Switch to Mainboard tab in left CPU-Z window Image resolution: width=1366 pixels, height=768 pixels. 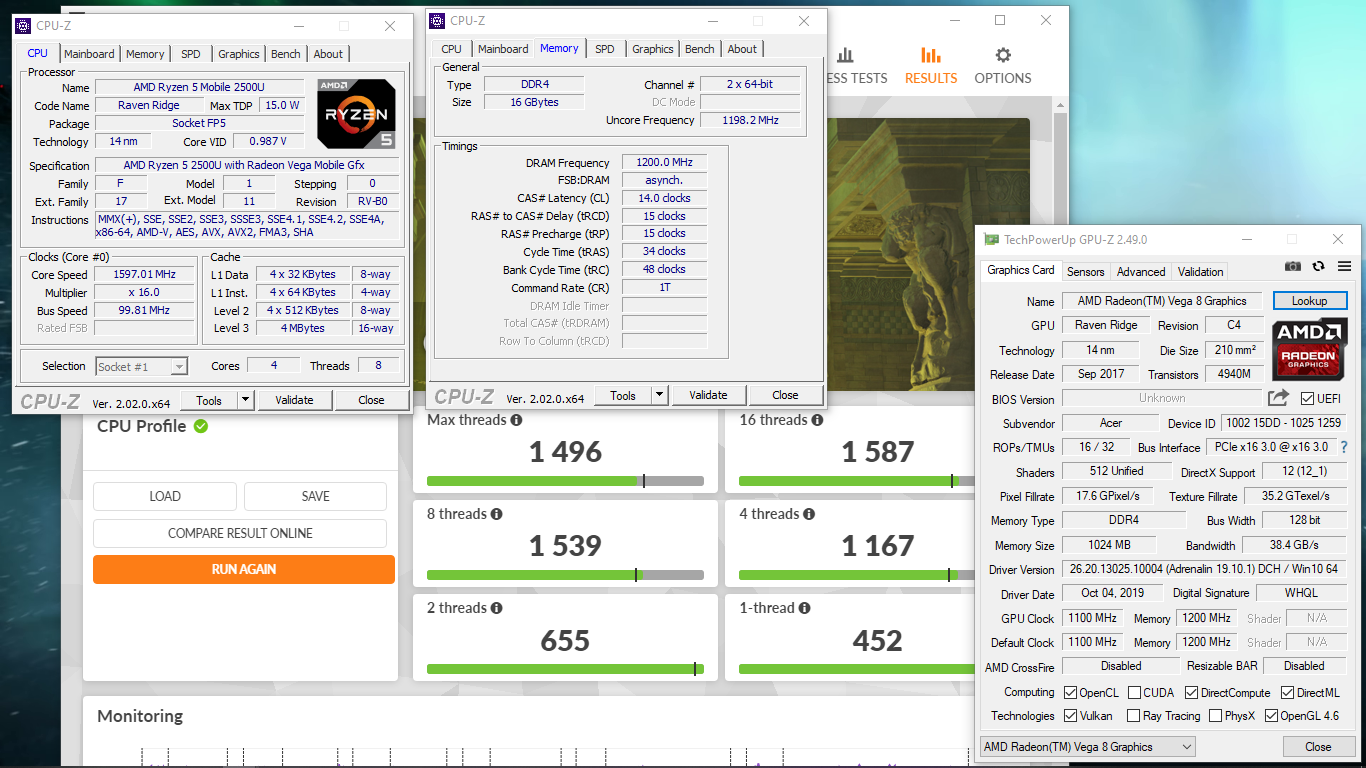89,54
